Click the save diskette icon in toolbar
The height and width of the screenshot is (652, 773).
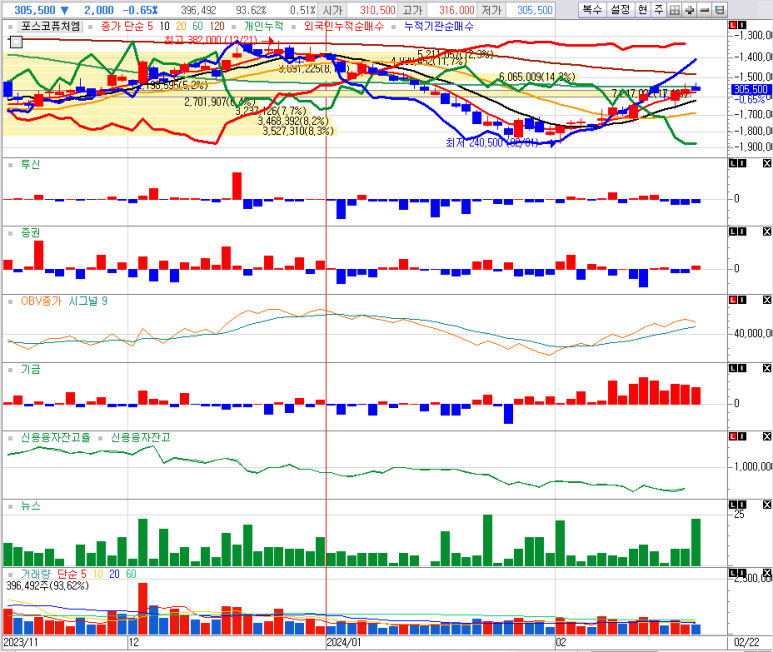(720, 9)
